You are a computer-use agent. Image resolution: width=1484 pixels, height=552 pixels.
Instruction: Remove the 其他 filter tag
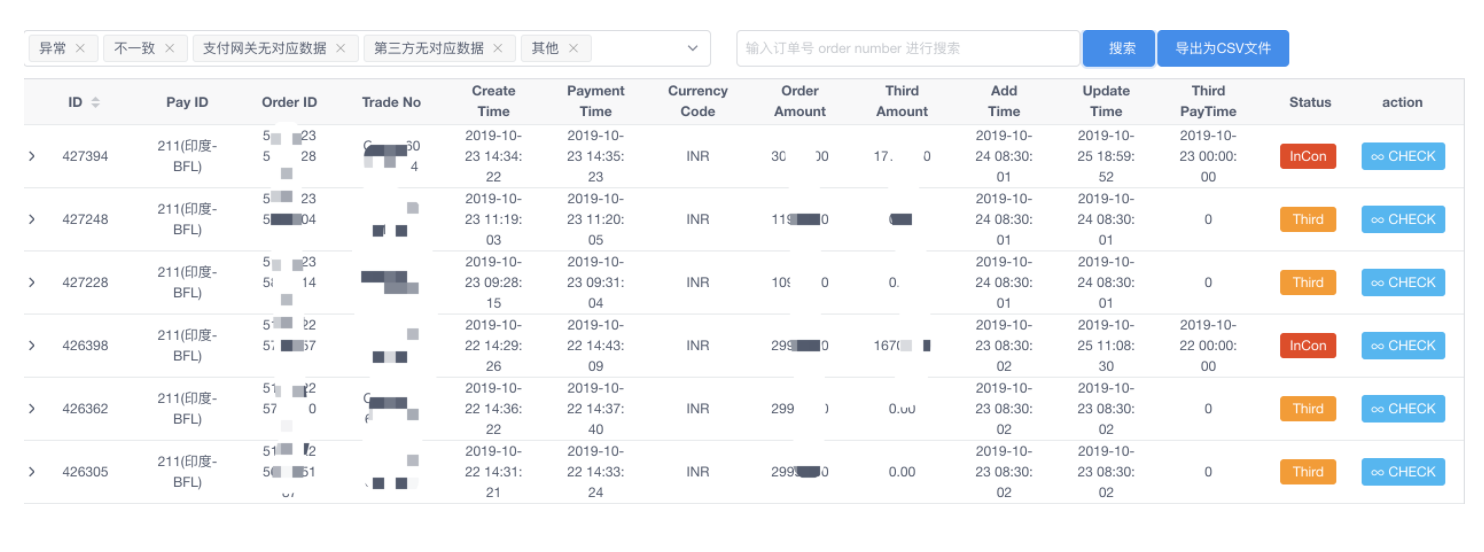573,48
